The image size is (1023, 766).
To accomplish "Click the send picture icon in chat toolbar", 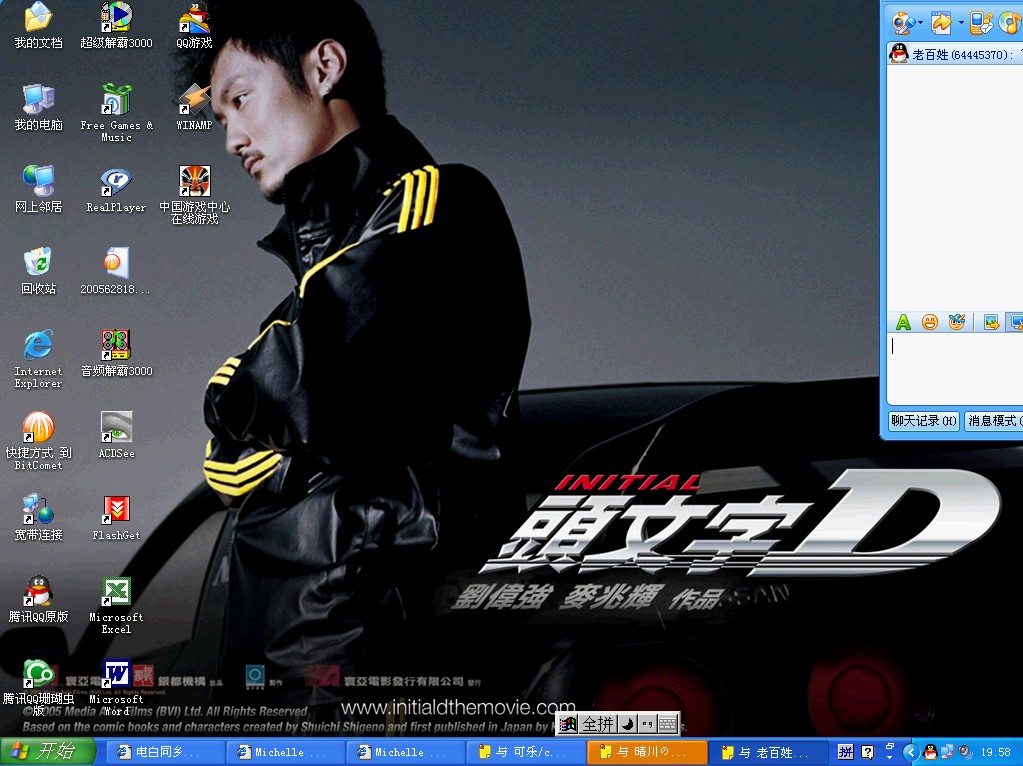I will [x=991, y=322].
